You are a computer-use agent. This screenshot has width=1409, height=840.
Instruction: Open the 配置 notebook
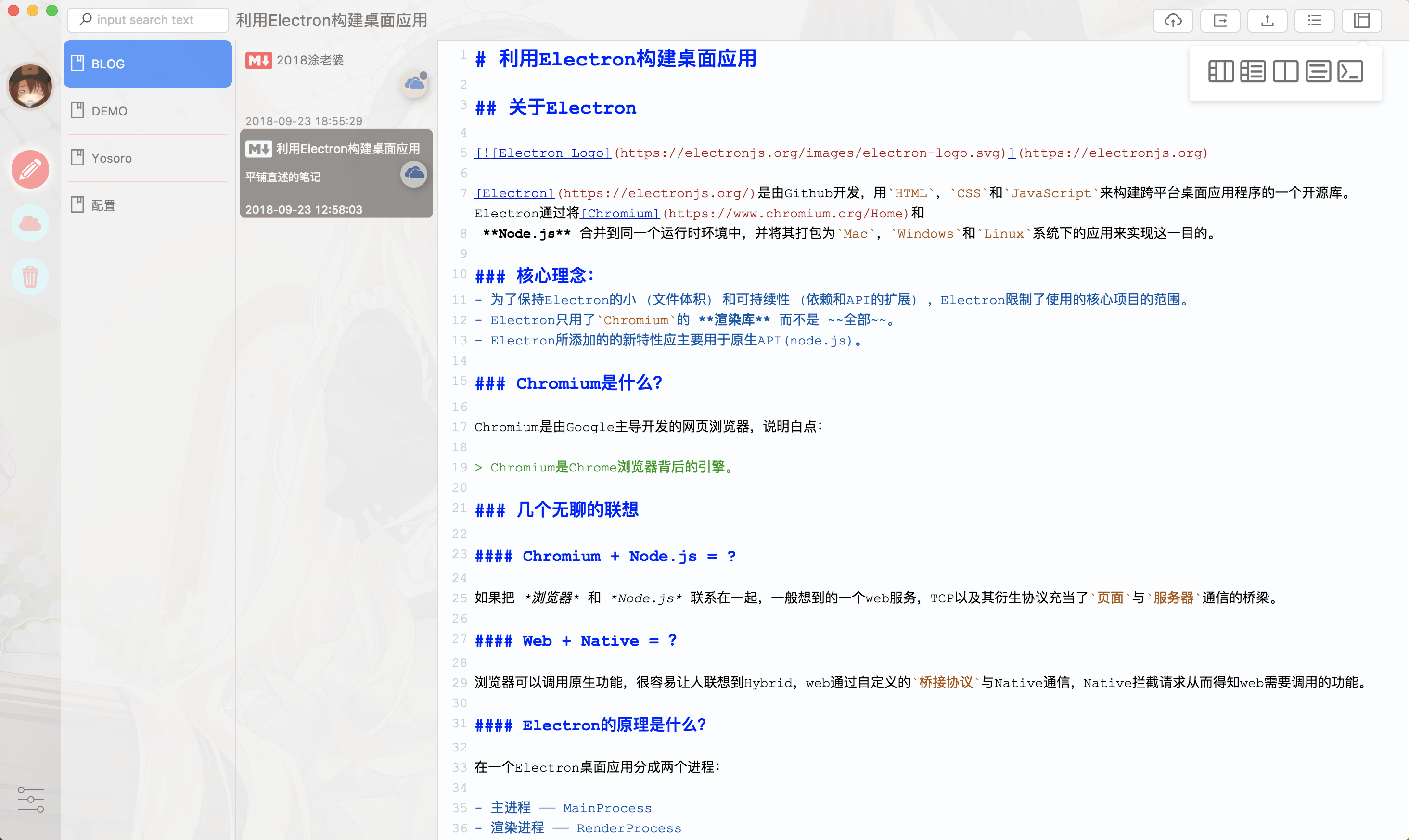click(147, 205)
